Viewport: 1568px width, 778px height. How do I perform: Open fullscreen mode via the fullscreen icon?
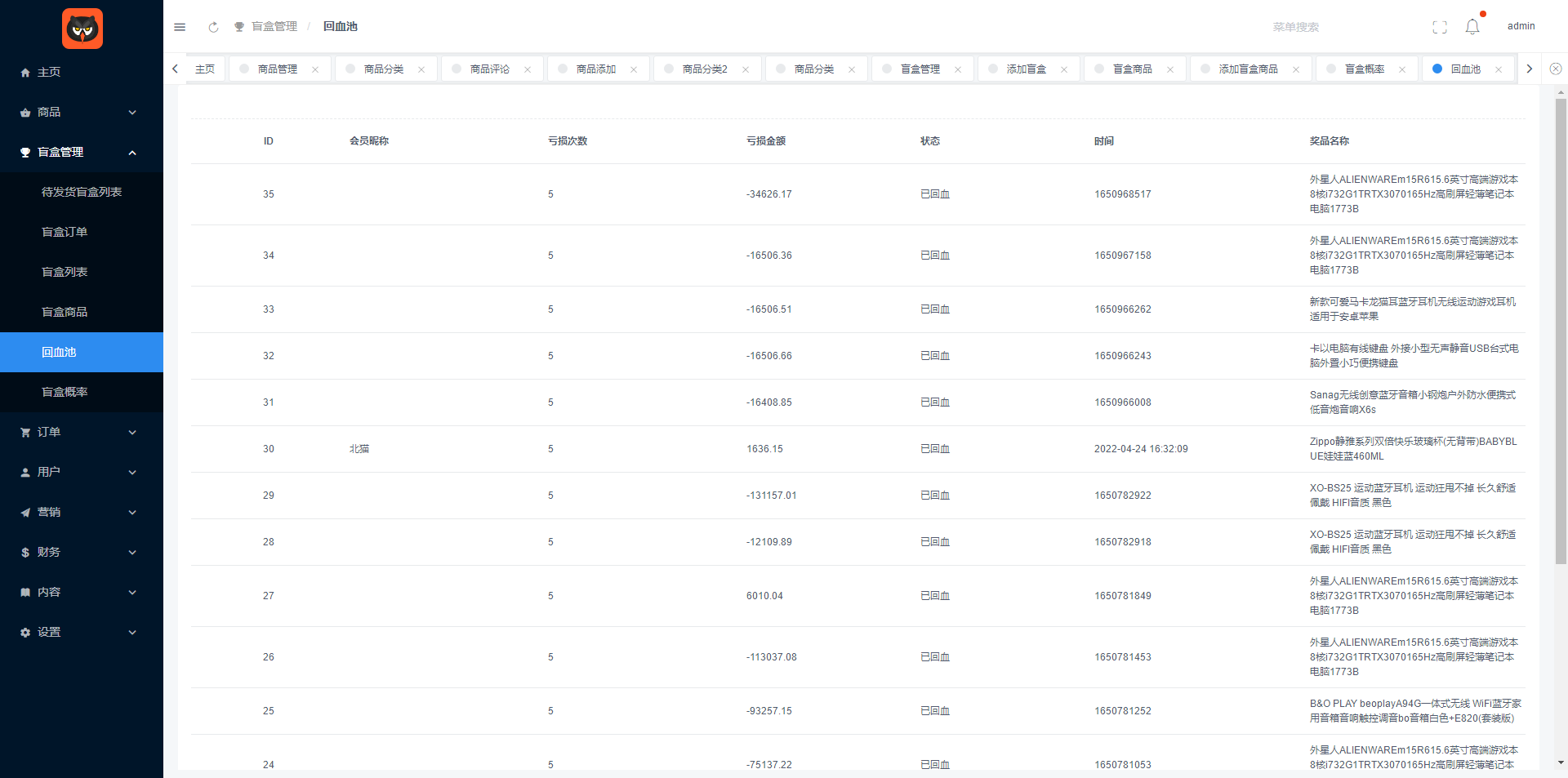(x=1440, y=27)
